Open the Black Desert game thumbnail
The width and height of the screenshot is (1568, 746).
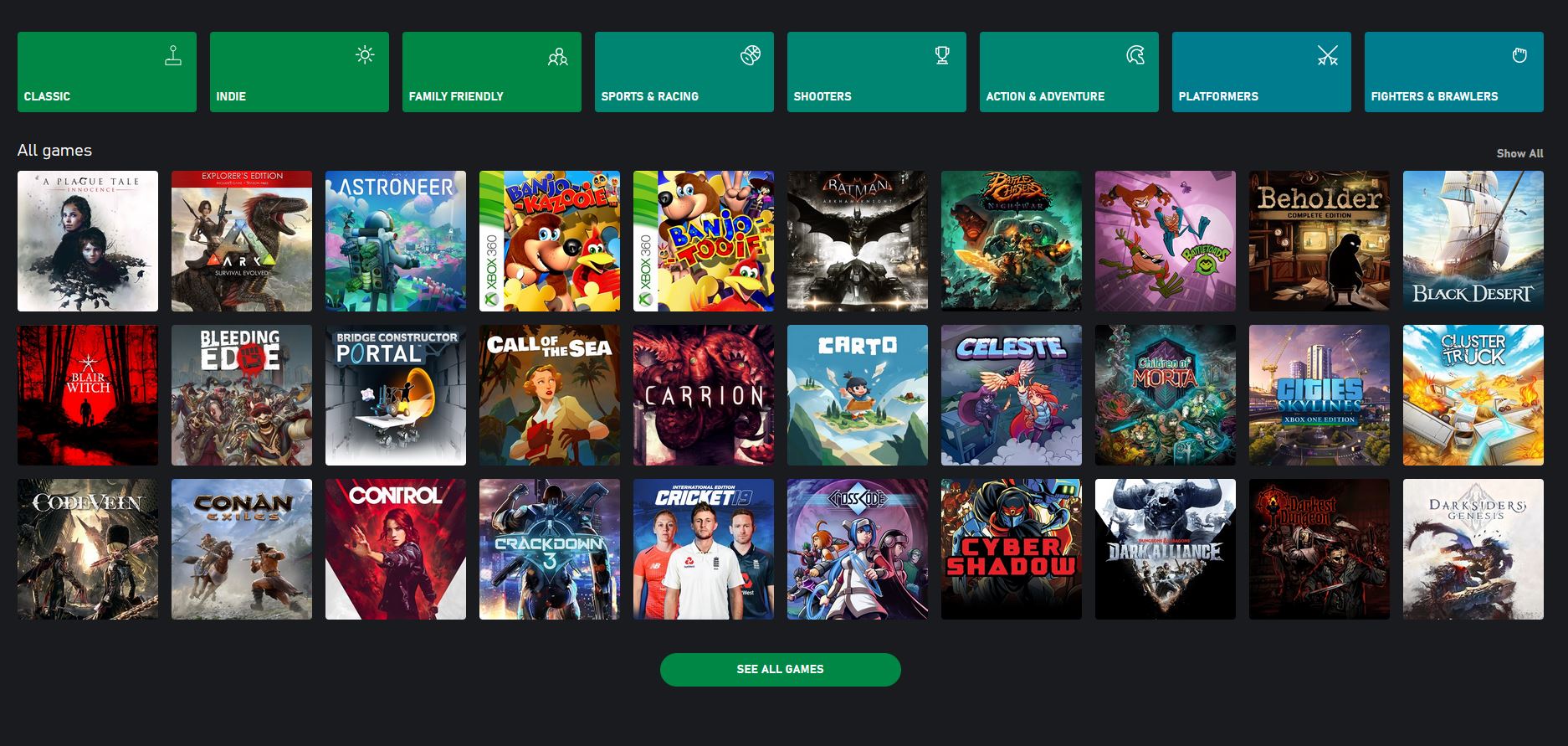click(x=1473, y=241)
